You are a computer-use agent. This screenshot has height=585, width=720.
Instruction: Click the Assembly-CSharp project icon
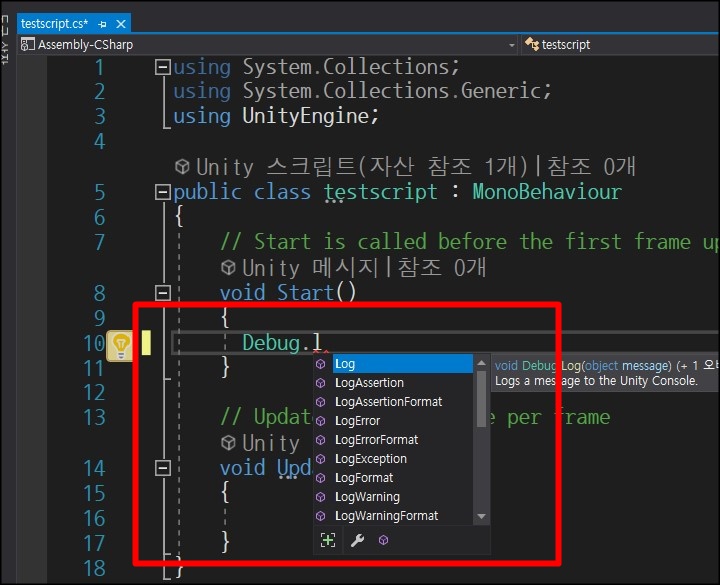(x=28, y=45)
